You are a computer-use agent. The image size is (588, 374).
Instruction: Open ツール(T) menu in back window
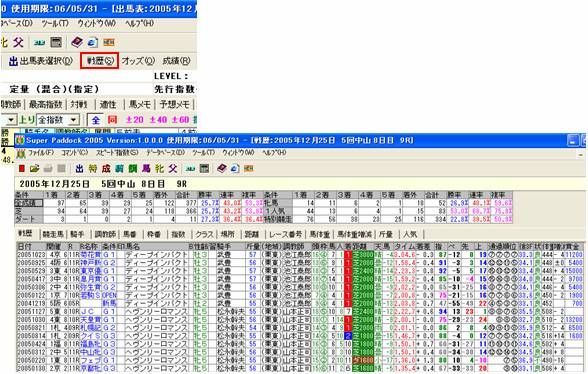55,23
